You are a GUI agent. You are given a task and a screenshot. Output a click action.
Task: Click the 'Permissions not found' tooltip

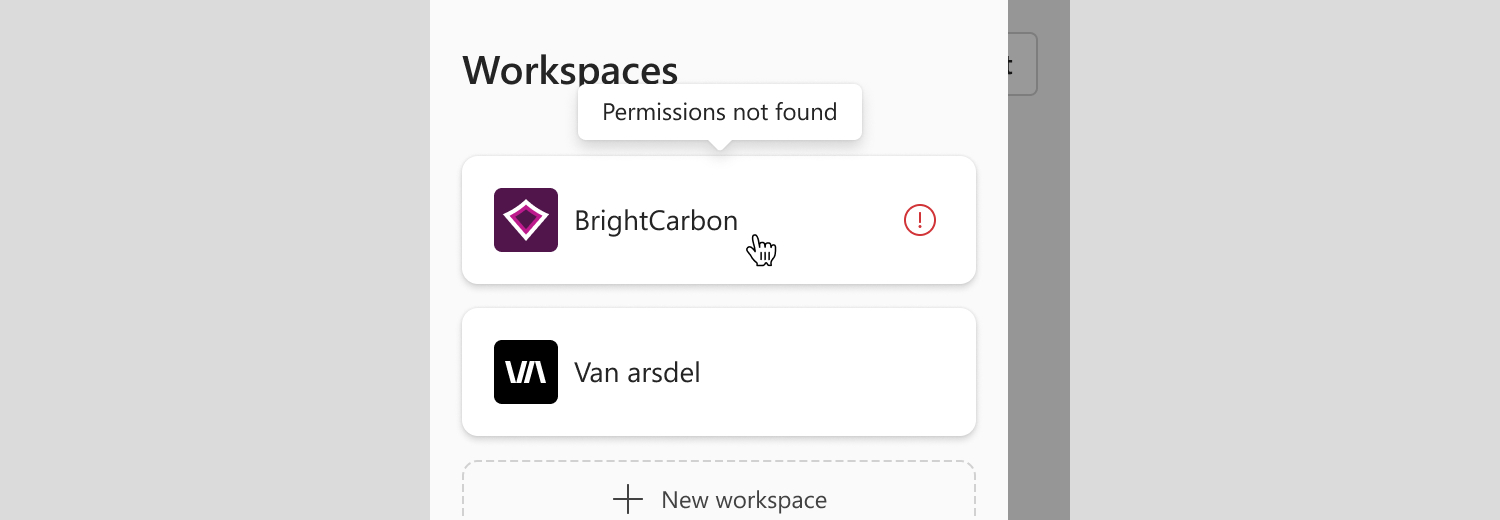[x=720, y=112]
